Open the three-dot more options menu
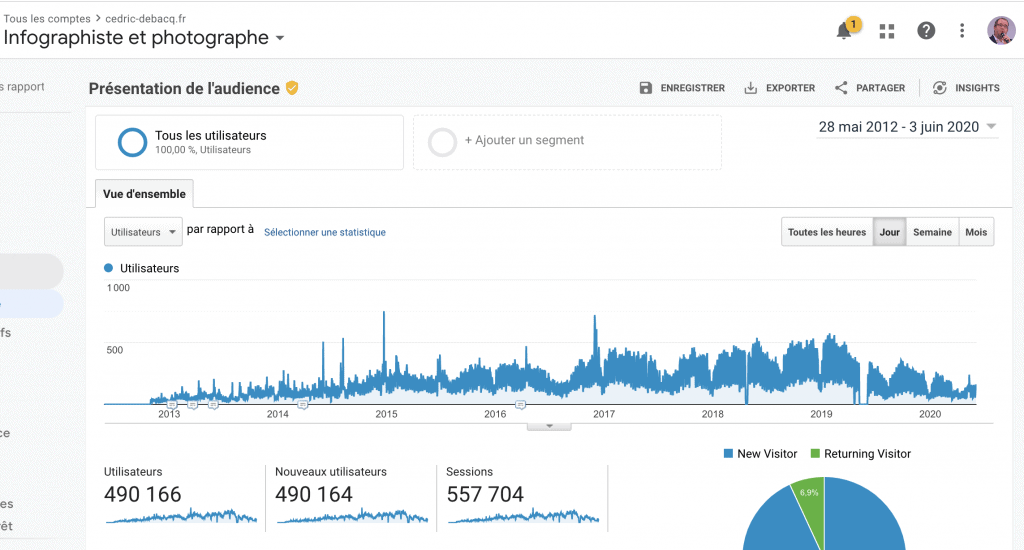Image resolution: width=1024 pixels, height=550 pixels. point(961,31)
